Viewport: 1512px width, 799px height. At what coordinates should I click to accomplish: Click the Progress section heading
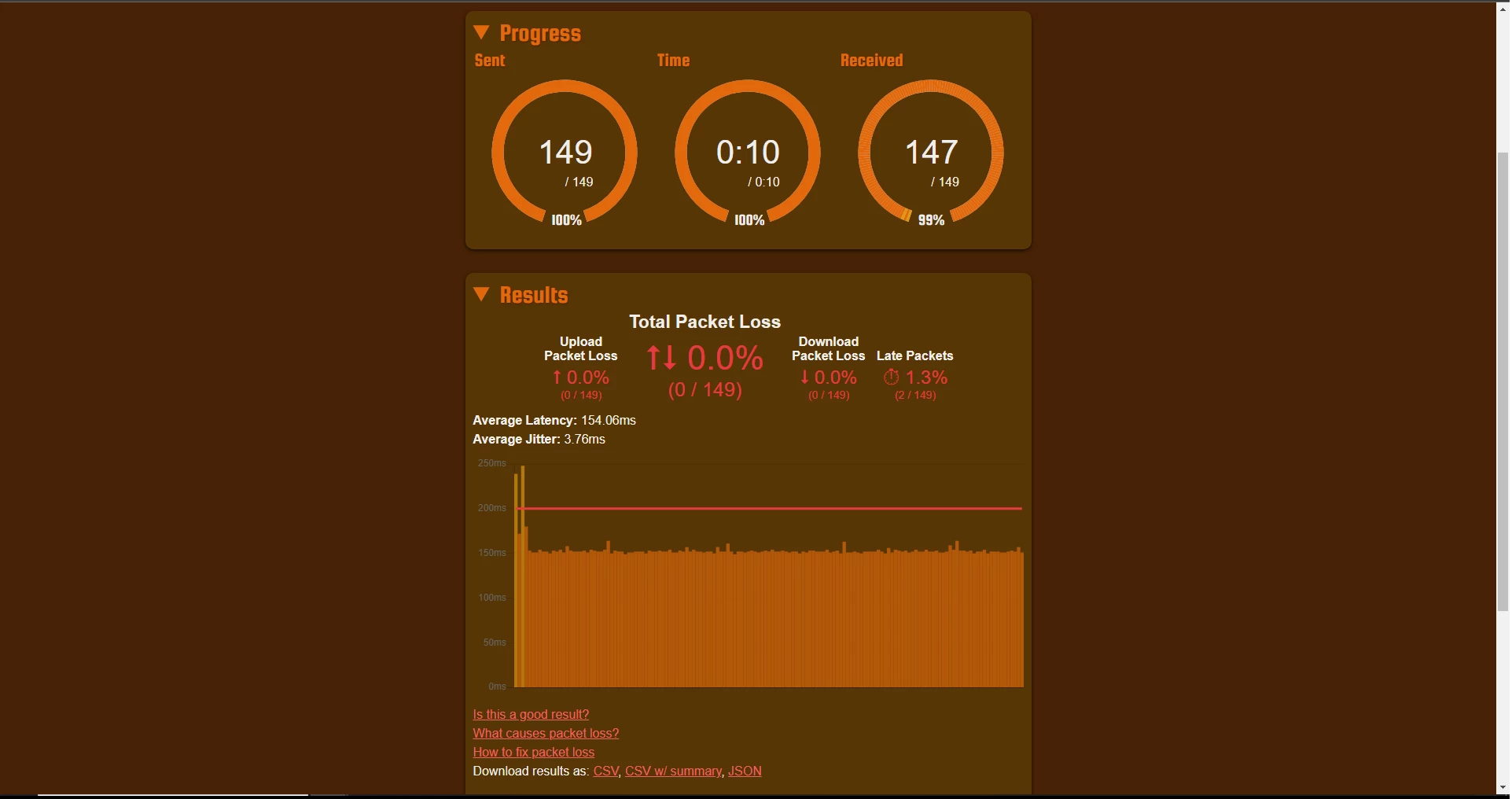coord(540,33)
